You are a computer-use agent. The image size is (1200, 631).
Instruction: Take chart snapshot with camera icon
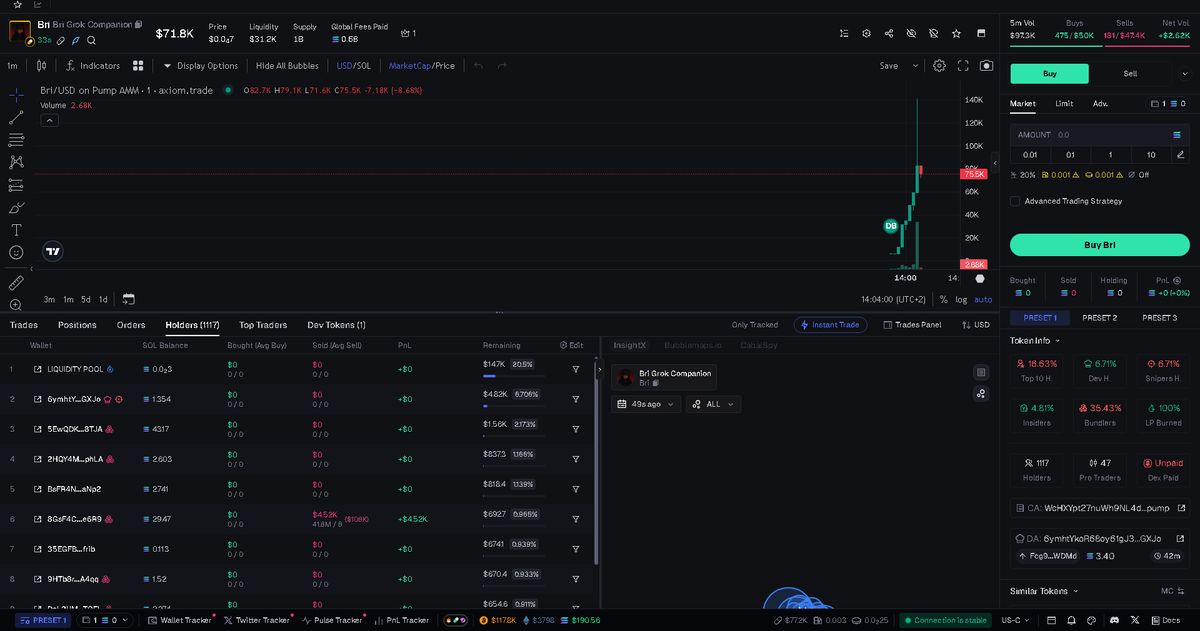click(x=987, y=66)
